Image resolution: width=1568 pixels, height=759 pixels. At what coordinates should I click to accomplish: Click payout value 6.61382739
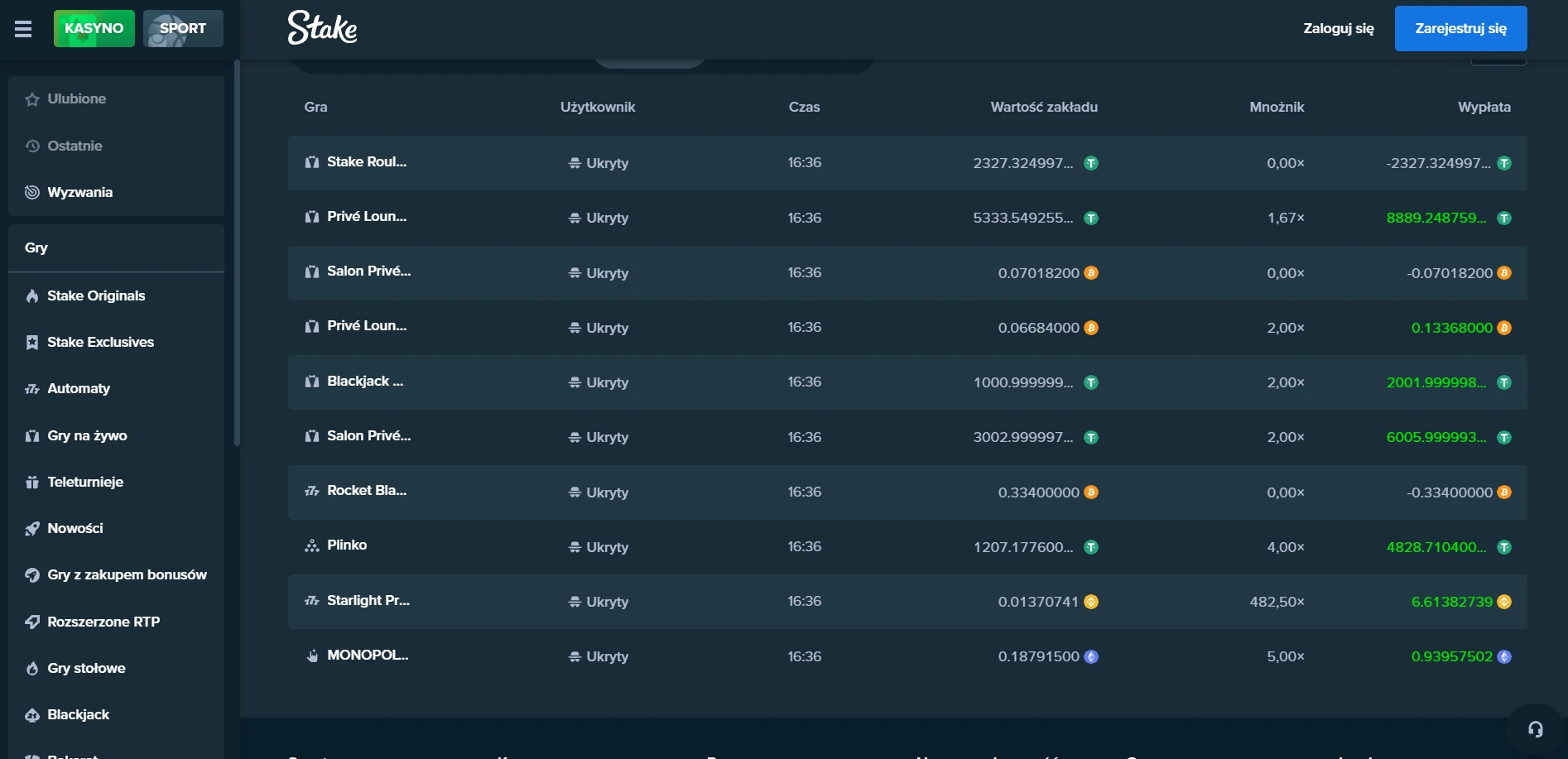(x=1452, y=602)
